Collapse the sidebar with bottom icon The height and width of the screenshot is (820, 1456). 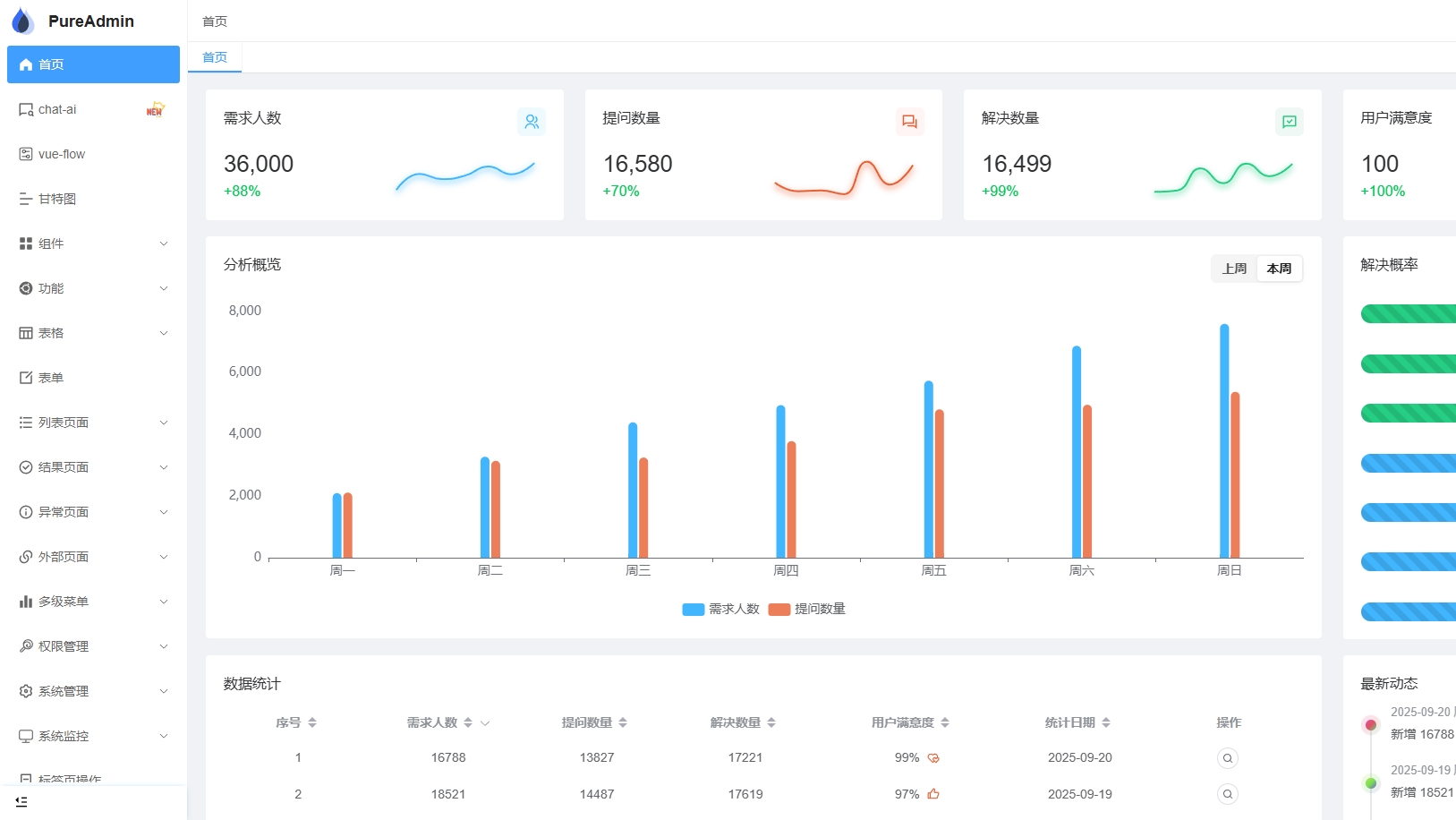click(21, 801)
